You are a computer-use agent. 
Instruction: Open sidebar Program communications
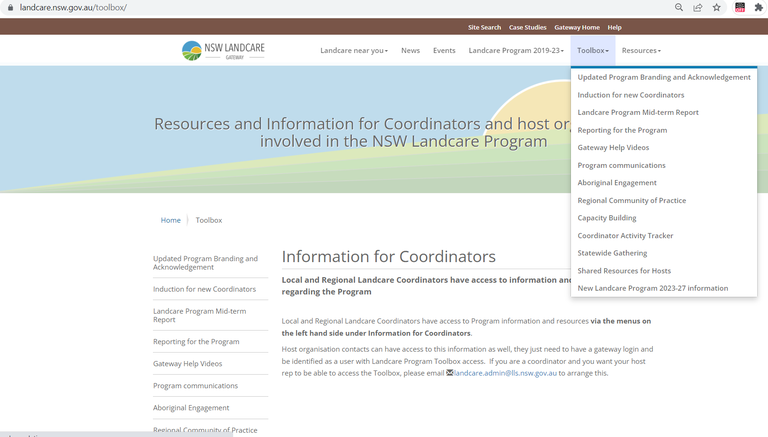click(195, 386)
